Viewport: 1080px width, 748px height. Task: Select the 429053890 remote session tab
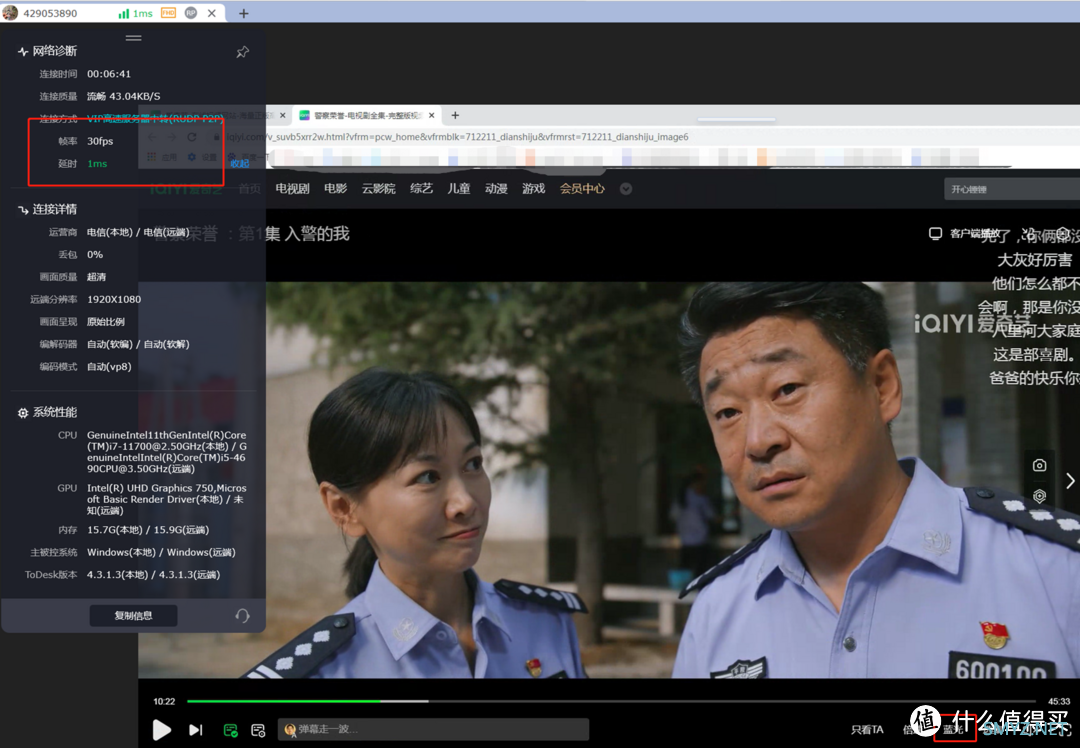pos(50,13)
